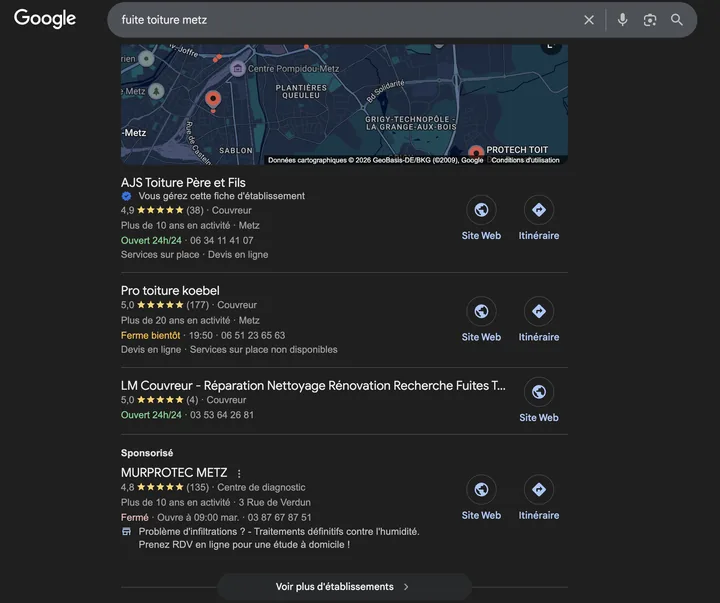Click the Google logo

45,19
